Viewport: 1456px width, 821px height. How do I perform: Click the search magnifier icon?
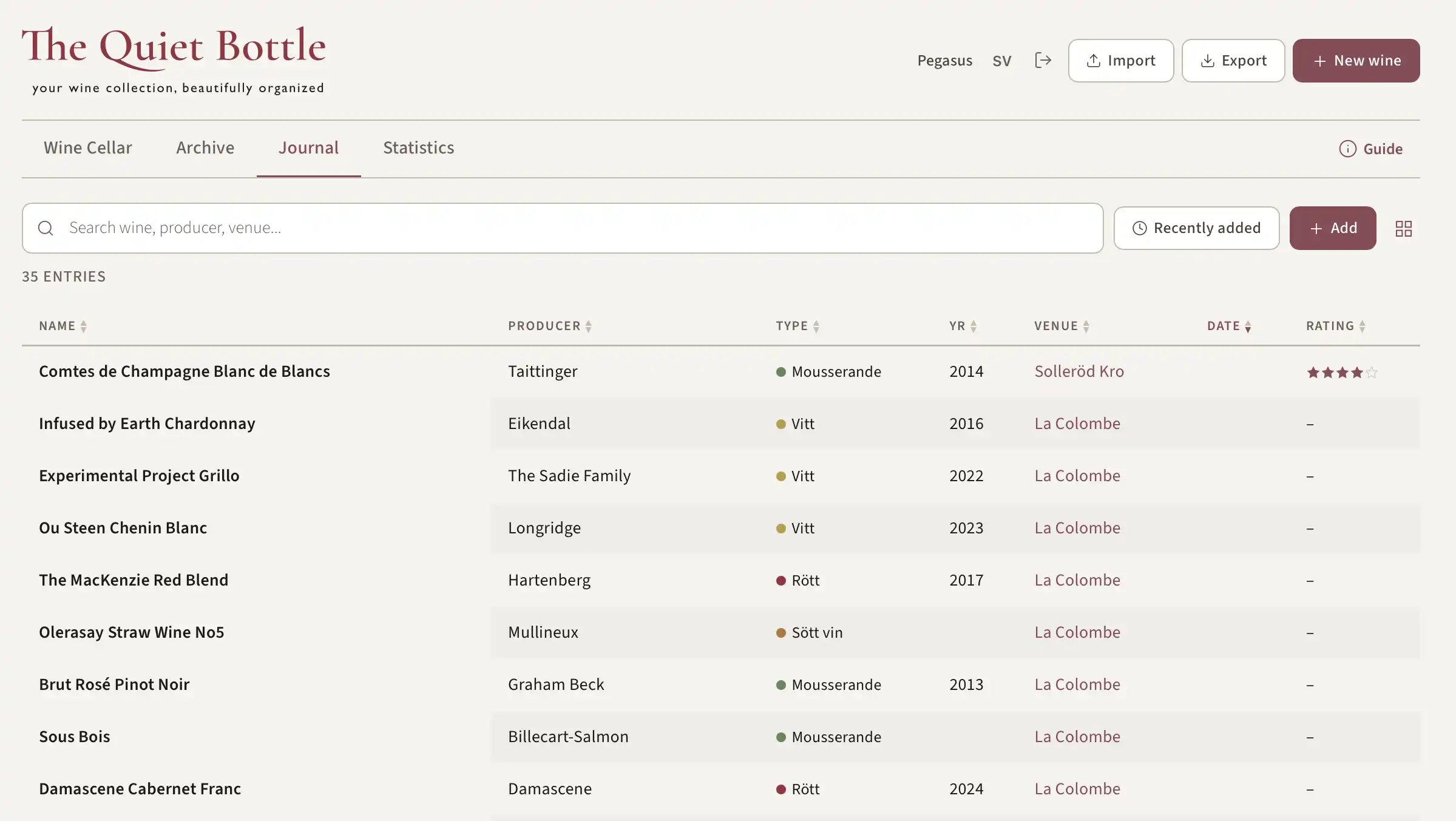coord(46,228)
